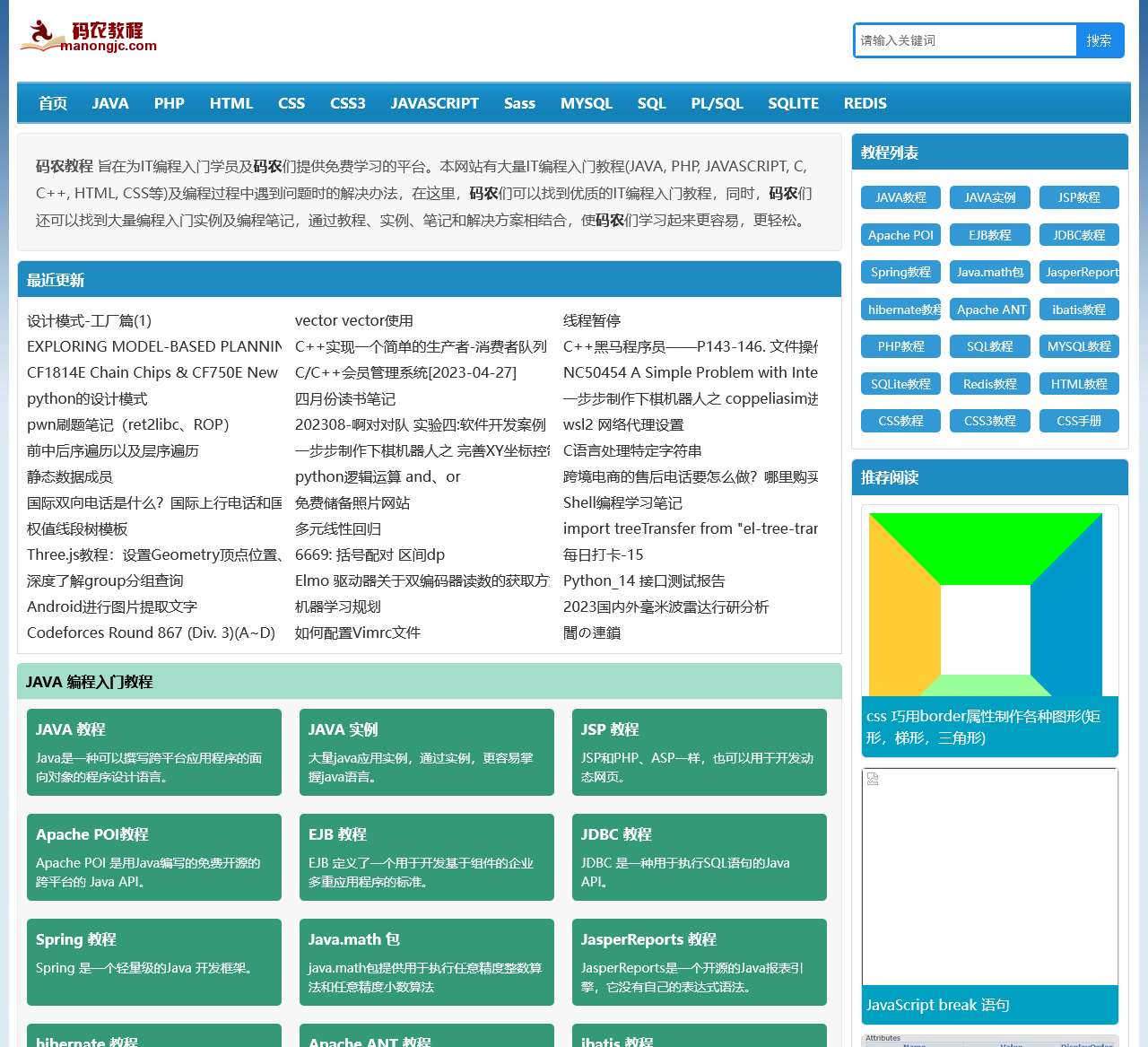Go to REDIS in the navigation bar

(x=865, y=103)
